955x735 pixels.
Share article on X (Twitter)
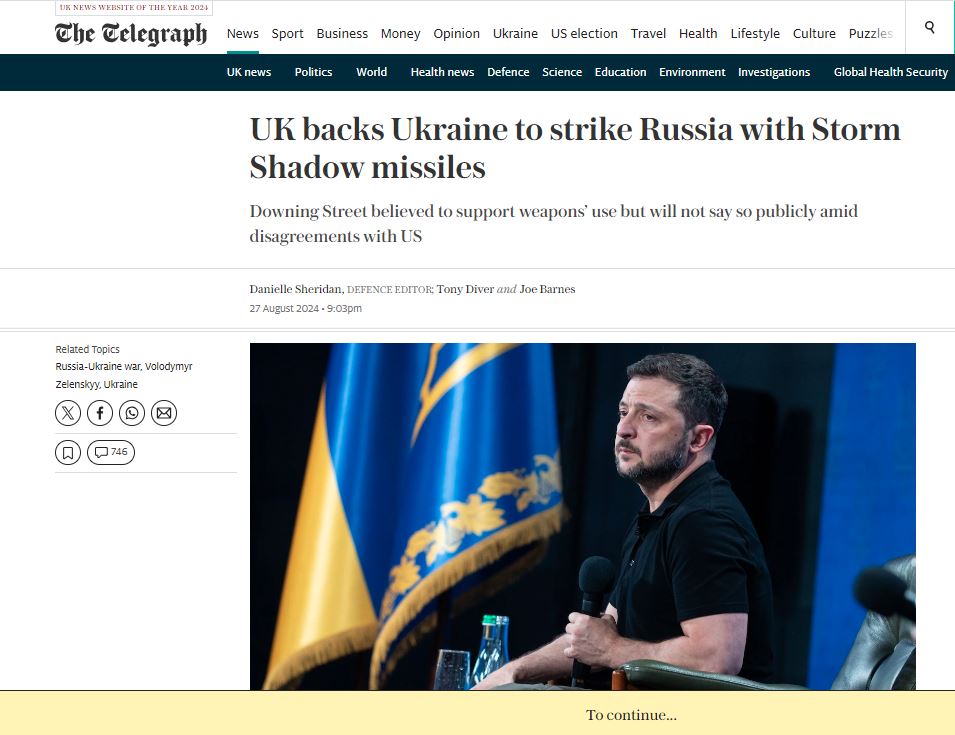pyautogui.click(x=68, y=413)
